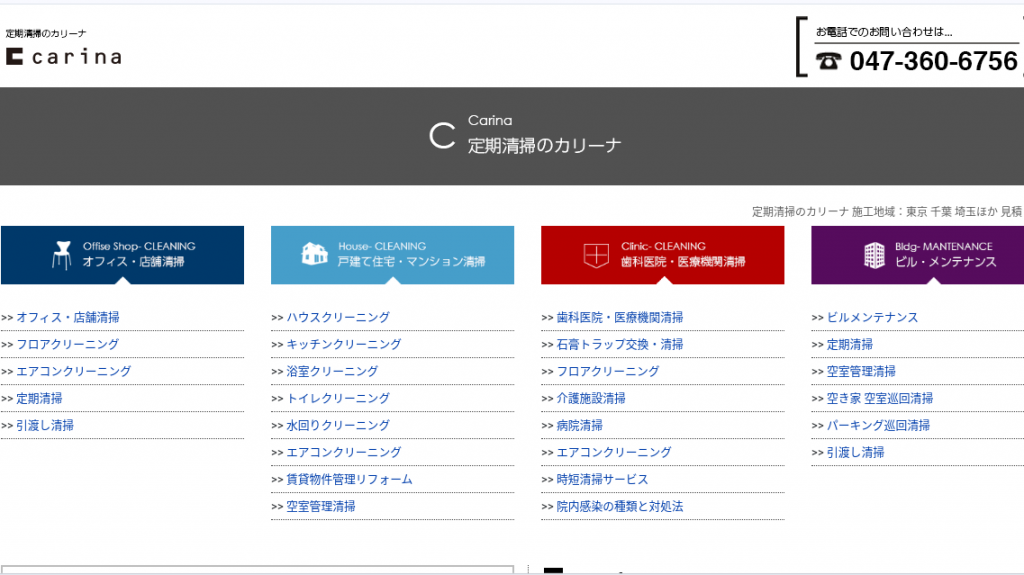Screen dimensions: 1024x575
Task: Click the 定期清掃のカリーナ banner title
Action: point(545,145)
